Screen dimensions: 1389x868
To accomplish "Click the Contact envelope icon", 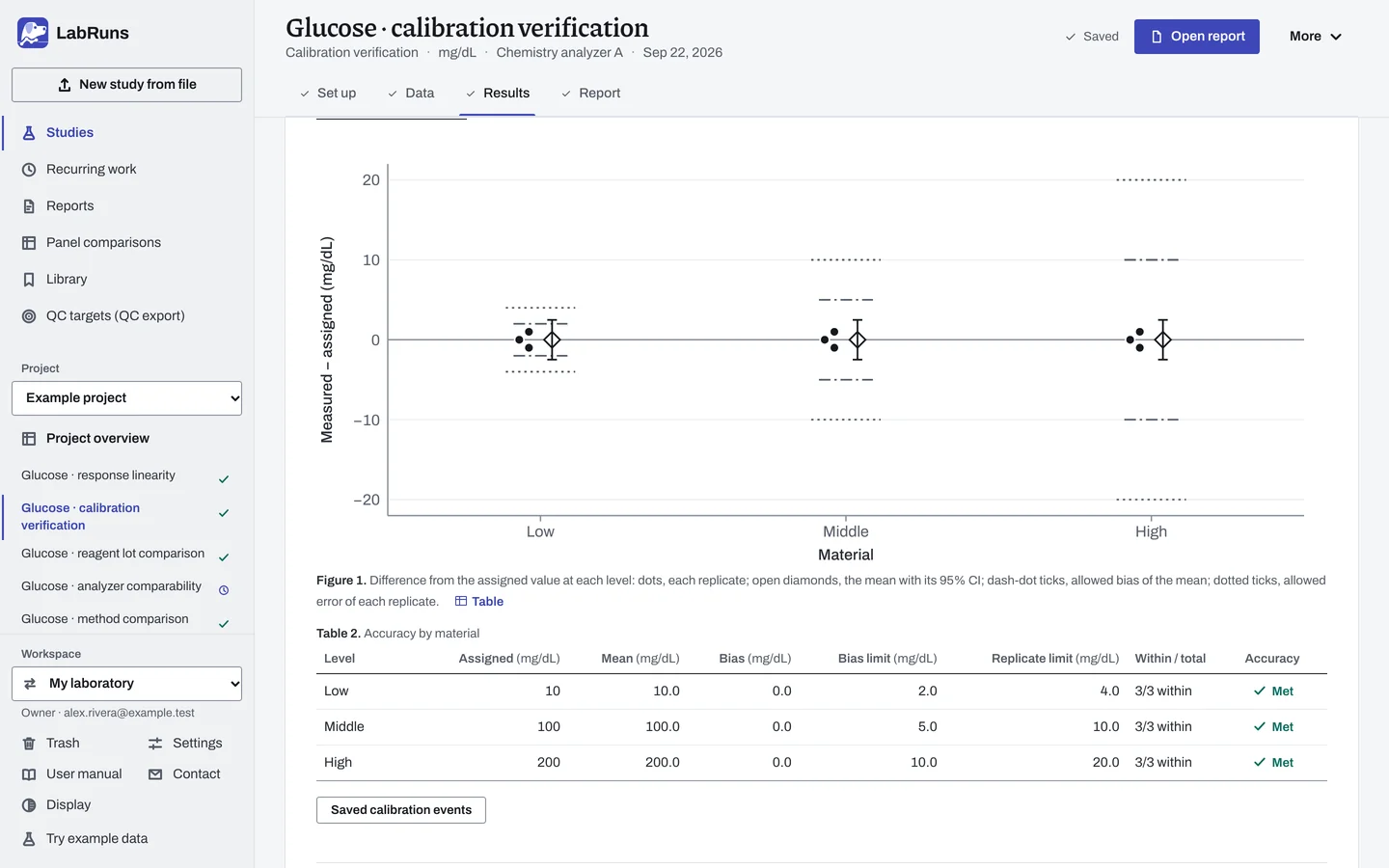I will point(155,774).
